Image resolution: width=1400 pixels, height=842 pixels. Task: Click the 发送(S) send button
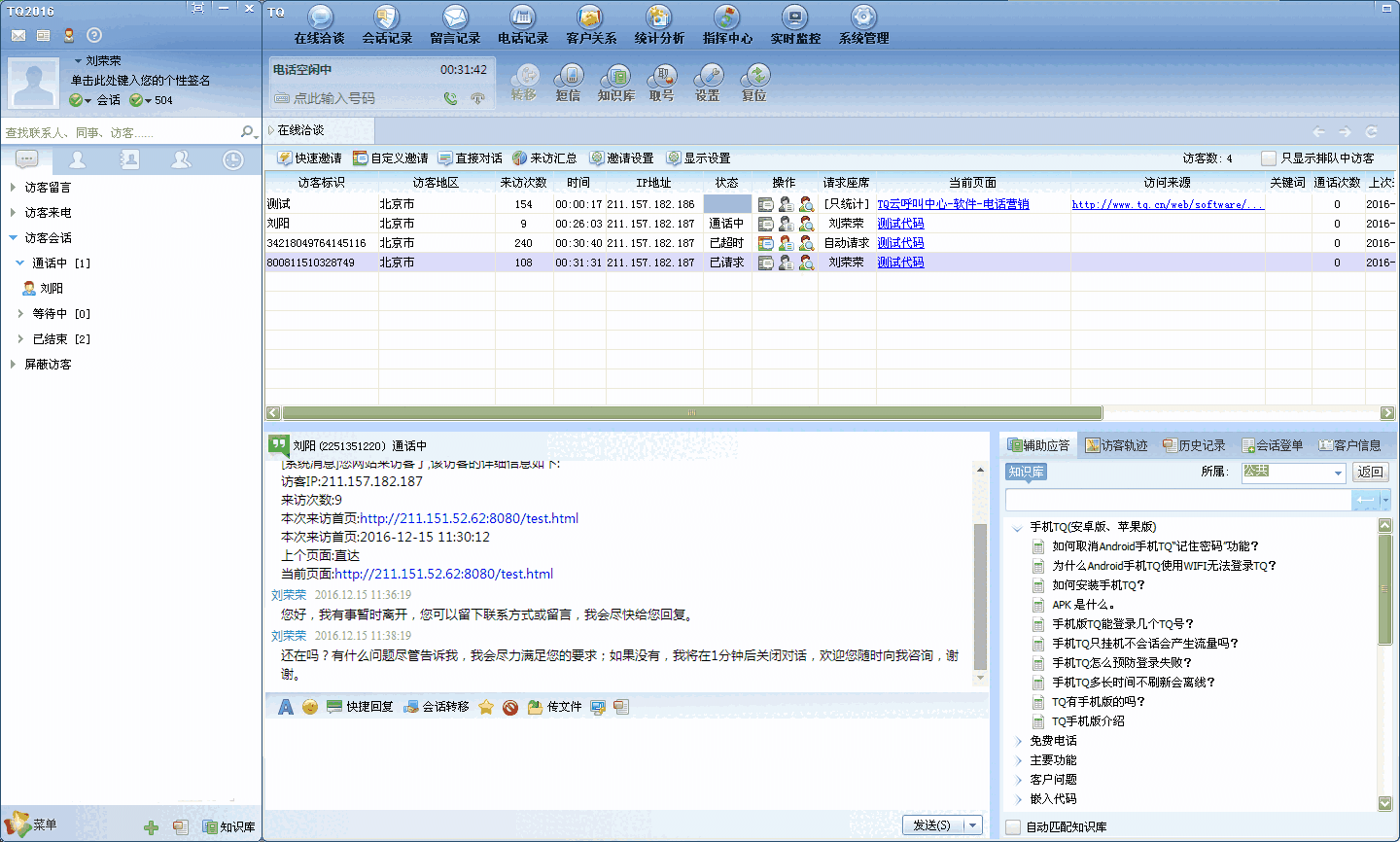931,824
